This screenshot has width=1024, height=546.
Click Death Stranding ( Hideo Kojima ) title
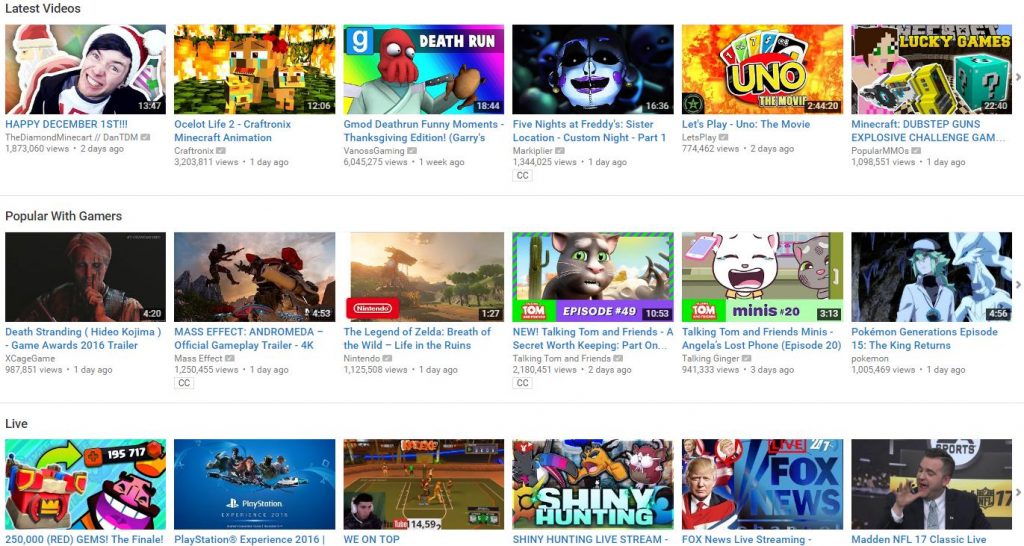tap(83, 338)
